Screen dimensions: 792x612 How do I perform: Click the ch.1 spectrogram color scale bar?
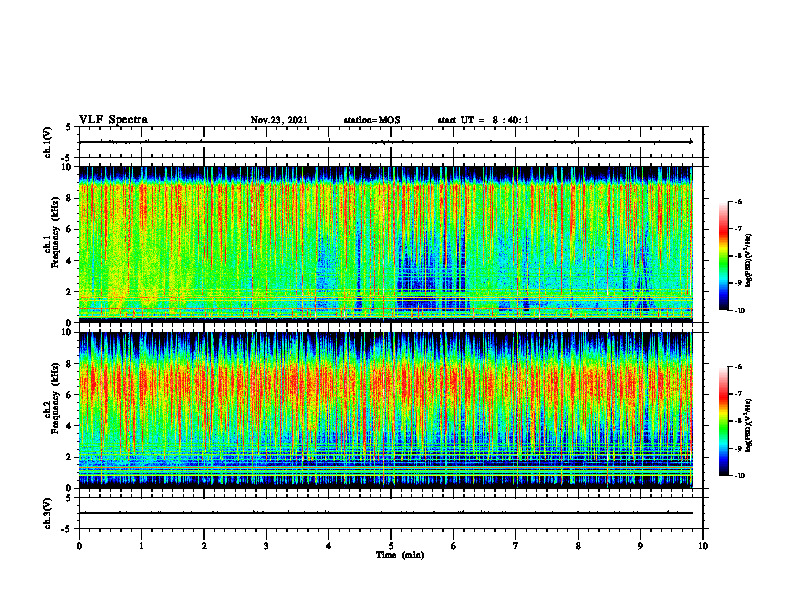pos(723,256)
